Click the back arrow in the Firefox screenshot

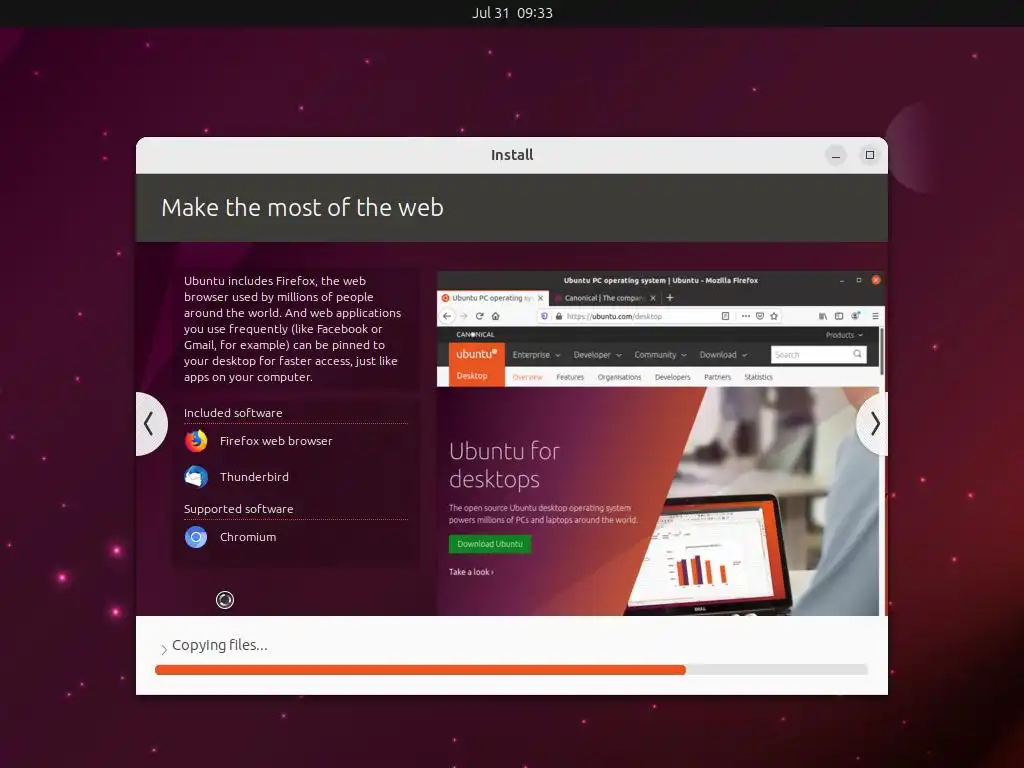point(447,316)
